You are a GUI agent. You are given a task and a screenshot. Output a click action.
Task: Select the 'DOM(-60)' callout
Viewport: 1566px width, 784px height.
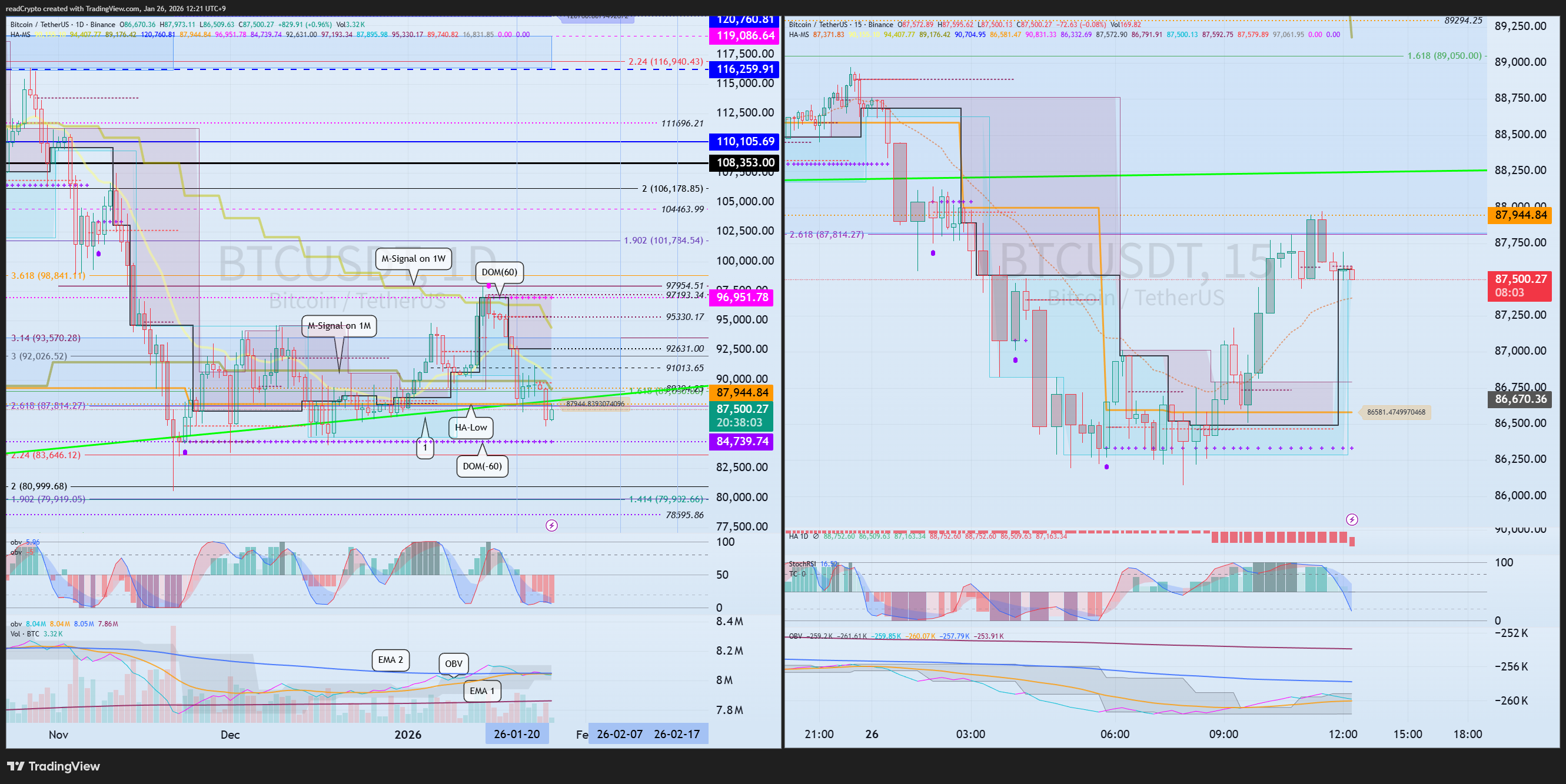(482, 466)
